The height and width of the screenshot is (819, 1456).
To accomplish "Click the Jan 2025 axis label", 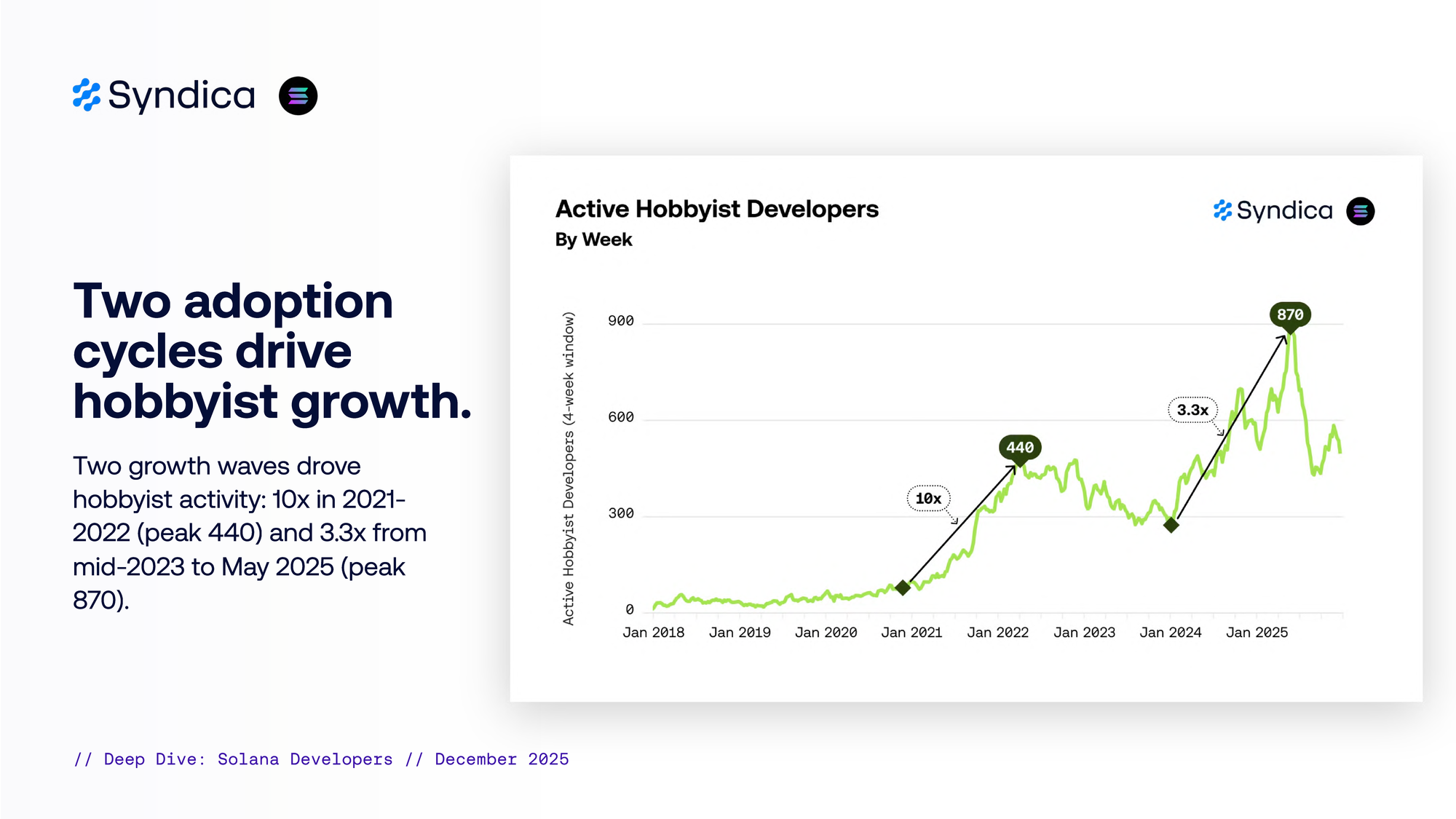I will pyautogui.click(x=1257, y=633).
